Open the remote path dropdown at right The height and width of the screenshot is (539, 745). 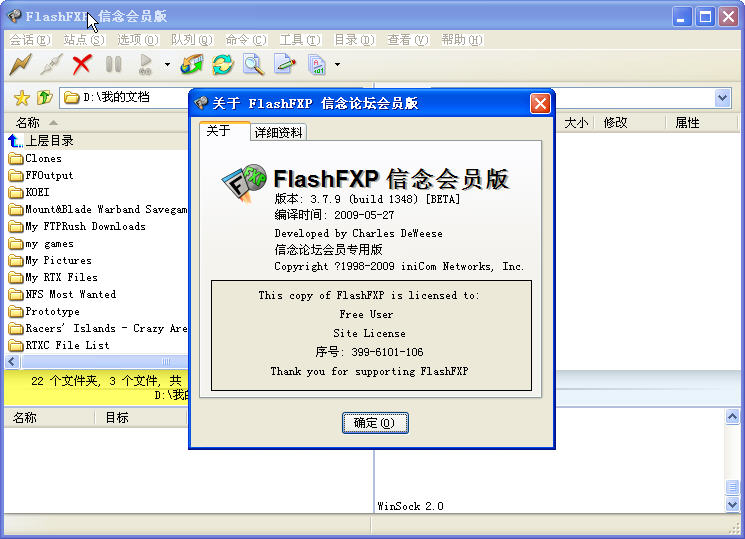pyautogui.click(x=722, y=97)
